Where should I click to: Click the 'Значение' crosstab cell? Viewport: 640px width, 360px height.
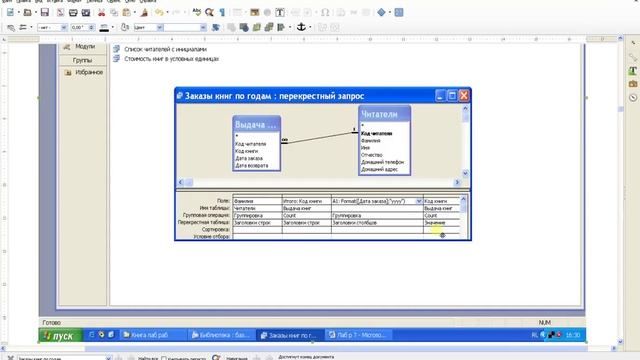(441, 223)
